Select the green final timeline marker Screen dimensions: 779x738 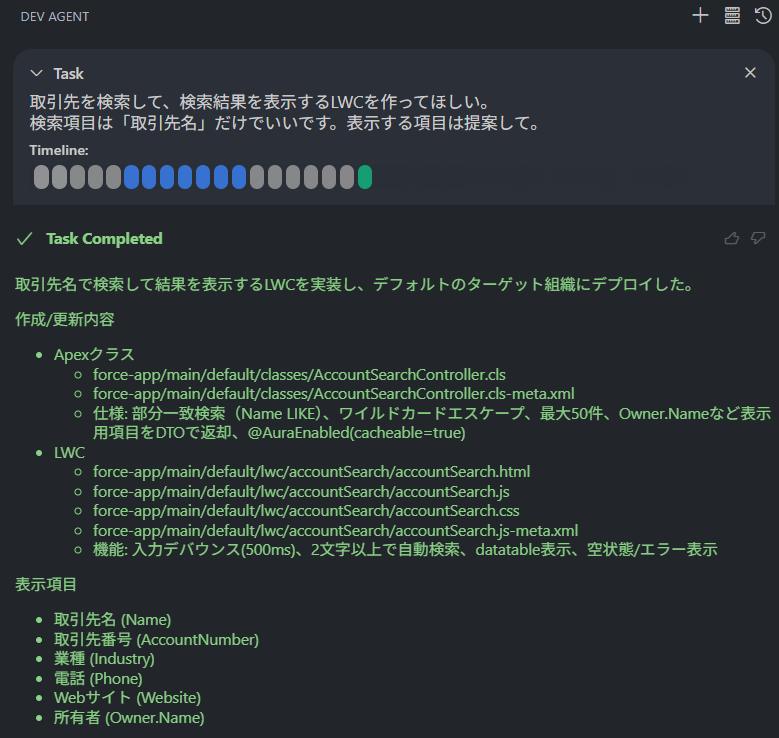tap(365, 177)
